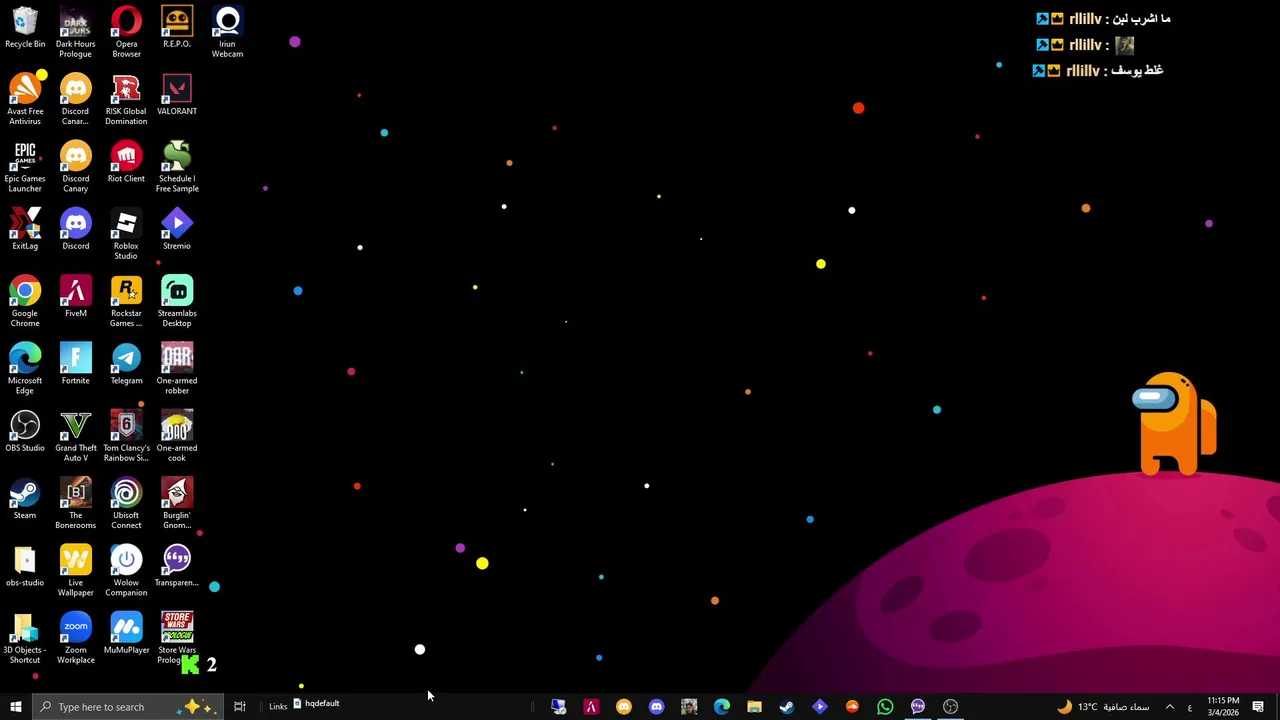Select RISK Global Domination icon
Screen dimensions: 1280x720
coord(126,100)
